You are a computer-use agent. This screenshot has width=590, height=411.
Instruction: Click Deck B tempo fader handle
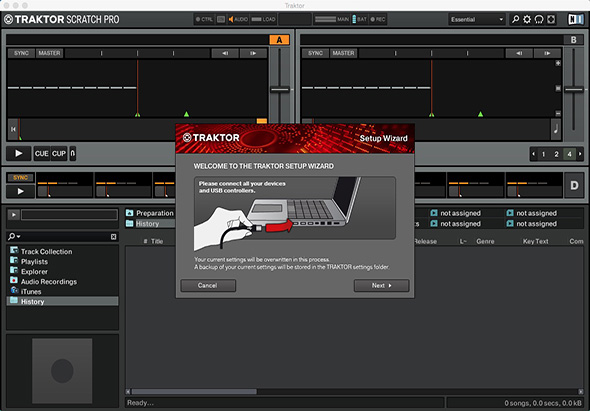click(x=574, y=90)
